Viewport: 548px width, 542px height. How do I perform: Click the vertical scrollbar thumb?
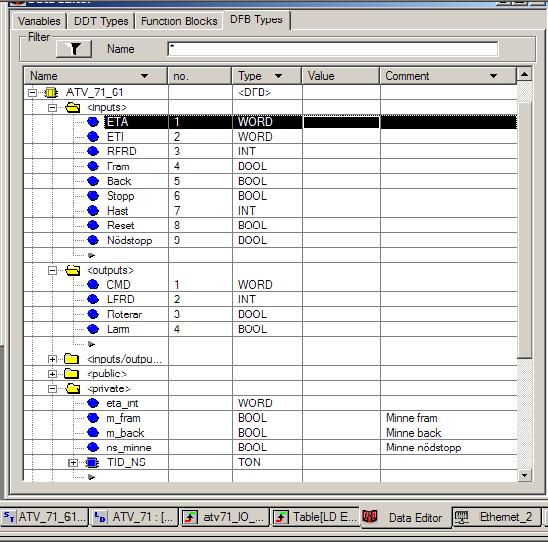(524, 229)
